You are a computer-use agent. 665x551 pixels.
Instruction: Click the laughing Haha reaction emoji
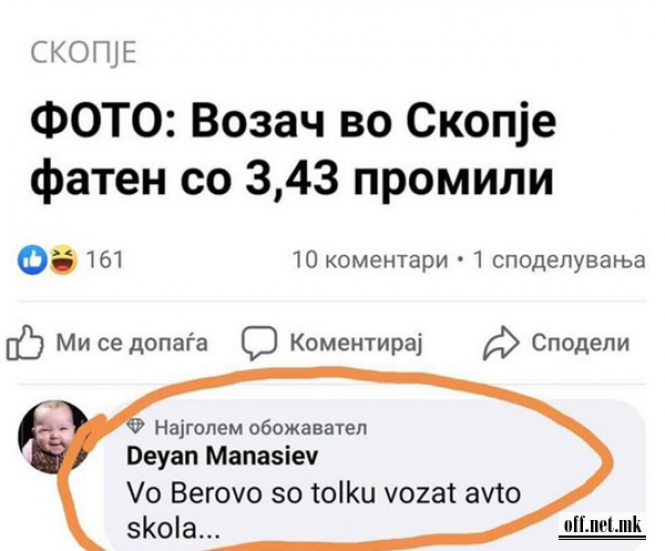pyautogui.click(x=64, y=260)
